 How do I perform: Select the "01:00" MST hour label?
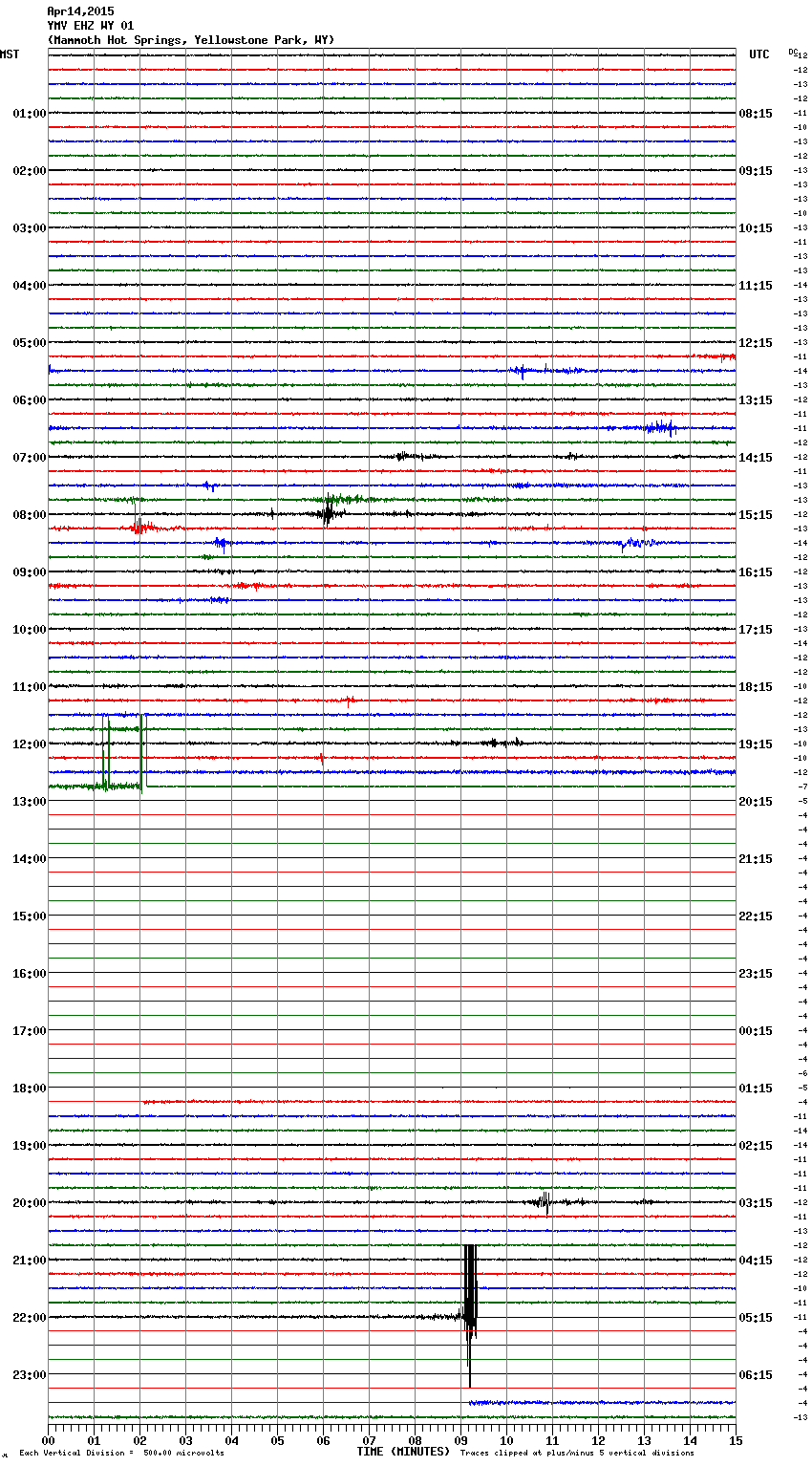pos(30,114)
